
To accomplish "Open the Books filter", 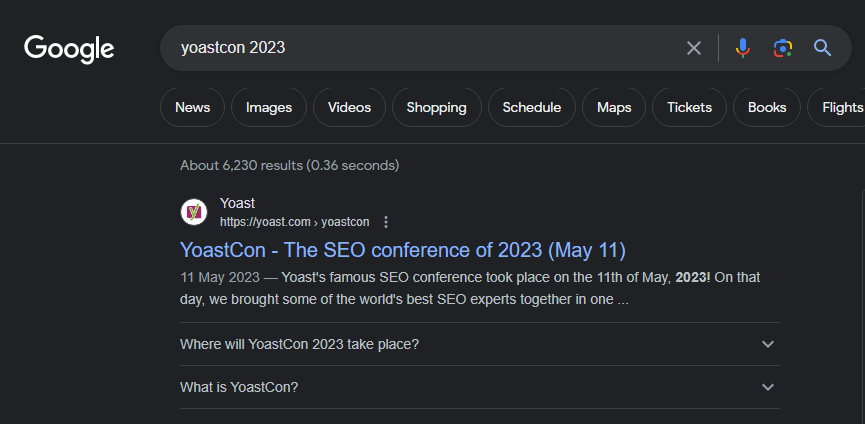I will 767,107.
